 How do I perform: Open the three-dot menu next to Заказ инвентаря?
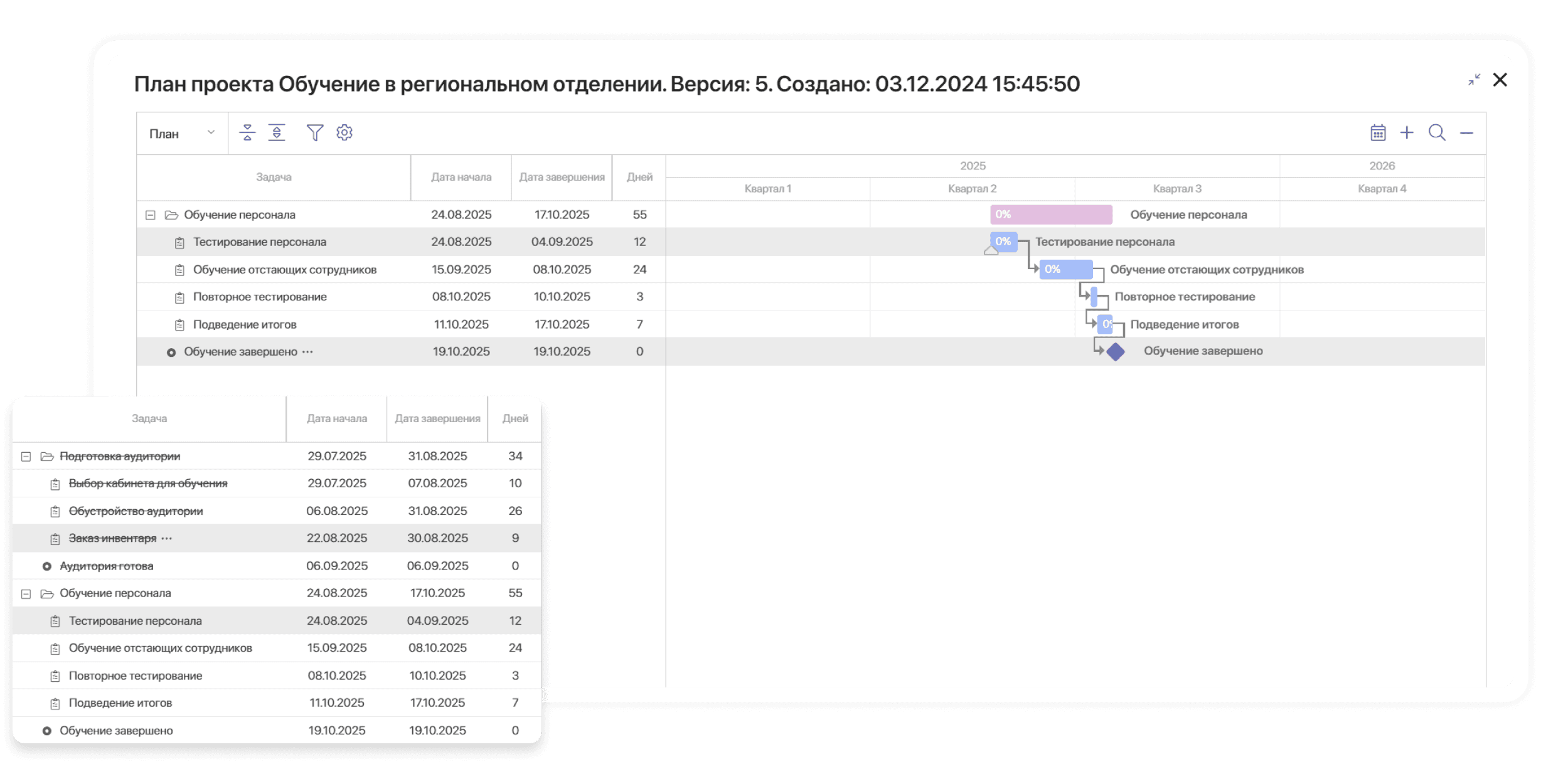[166, 538]
